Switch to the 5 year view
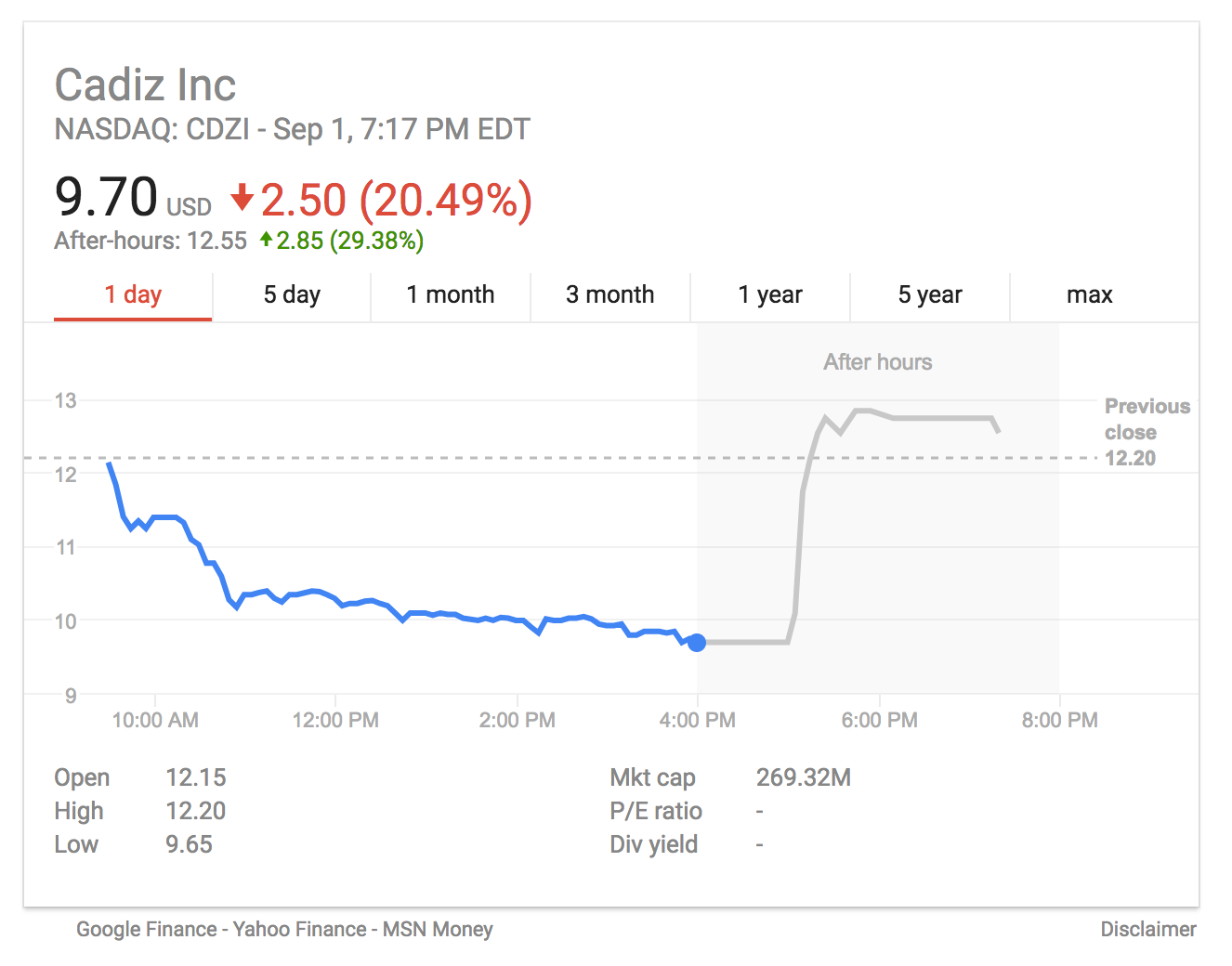Viewport: 1232px width, 966px height. pyautogui.click(x=930, y=295)
